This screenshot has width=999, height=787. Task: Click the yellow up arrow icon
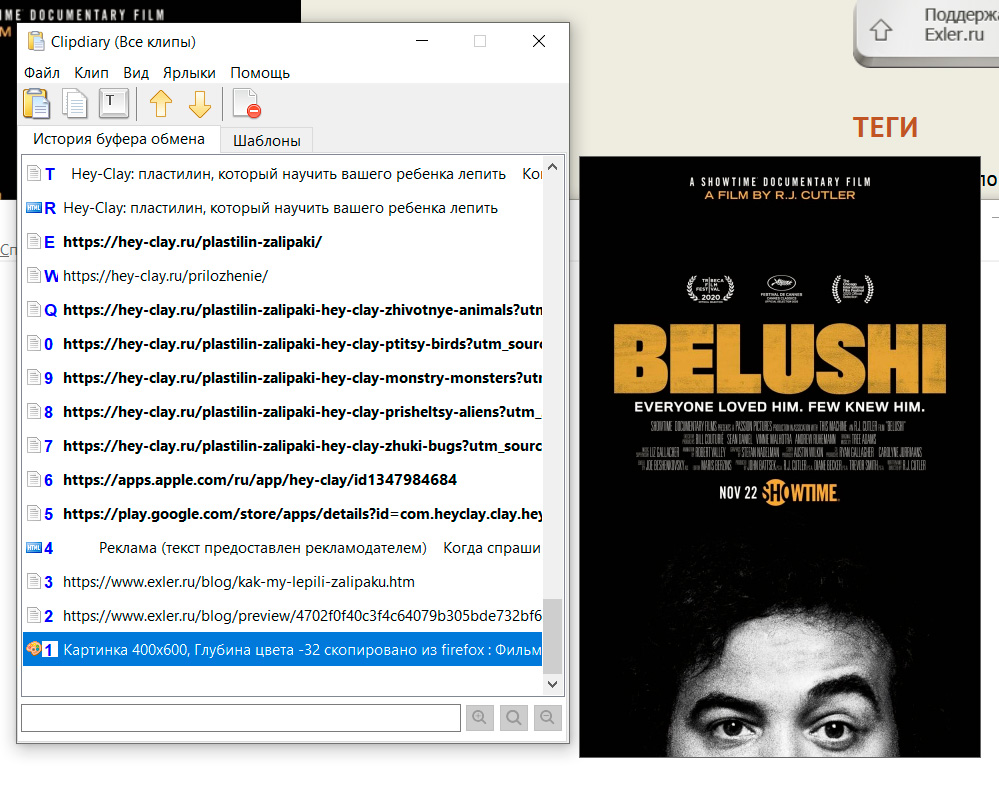(x=161, y=104)
